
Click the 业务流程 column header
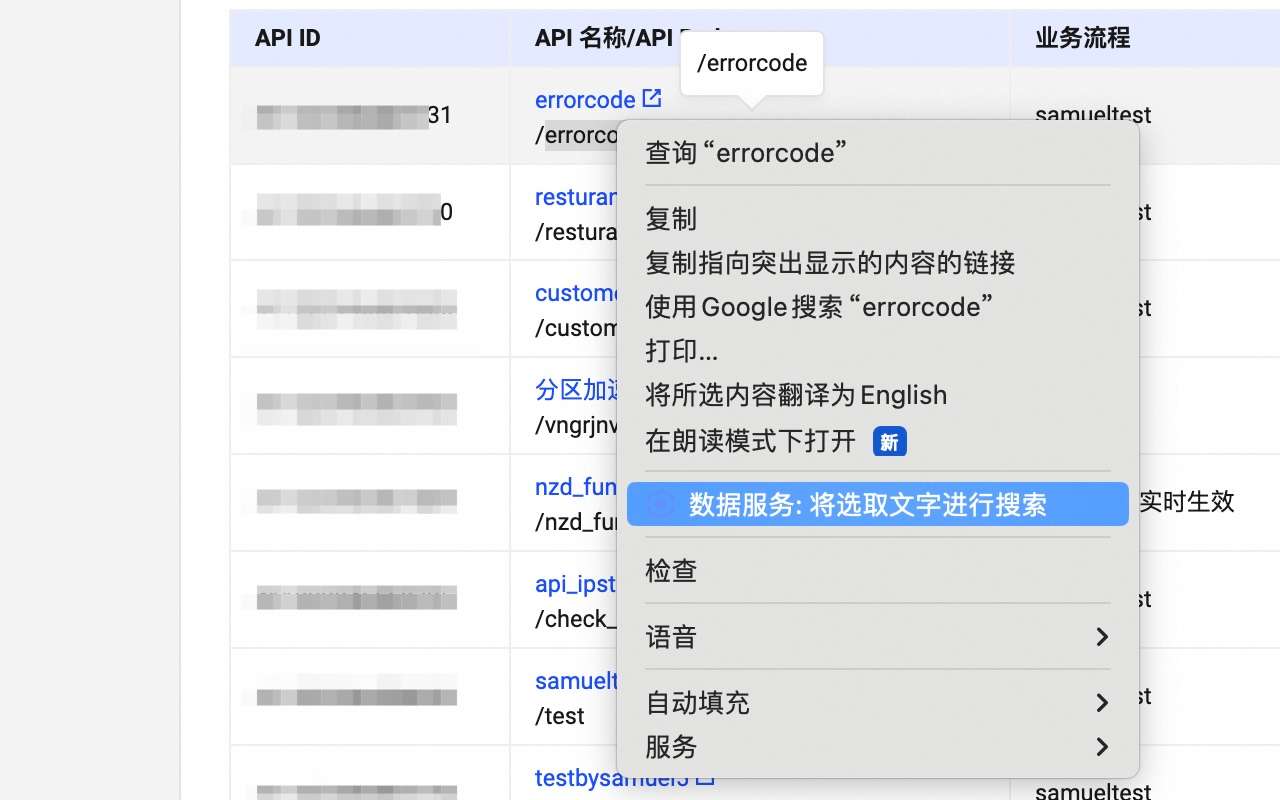click(x=1082, y=38)
